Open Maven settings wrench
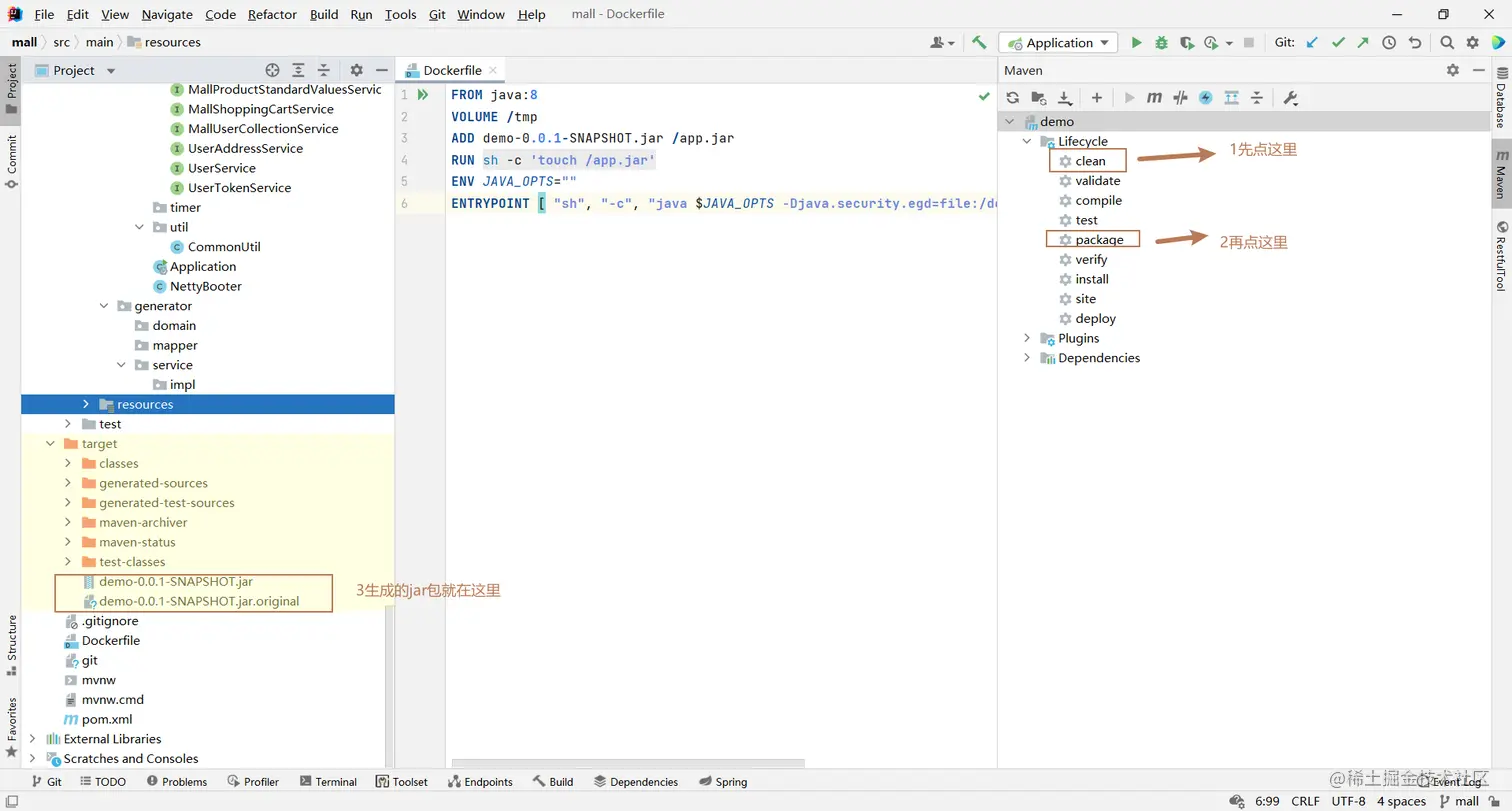Viewport: 1512px width, 811px height. coord(1290,98)
